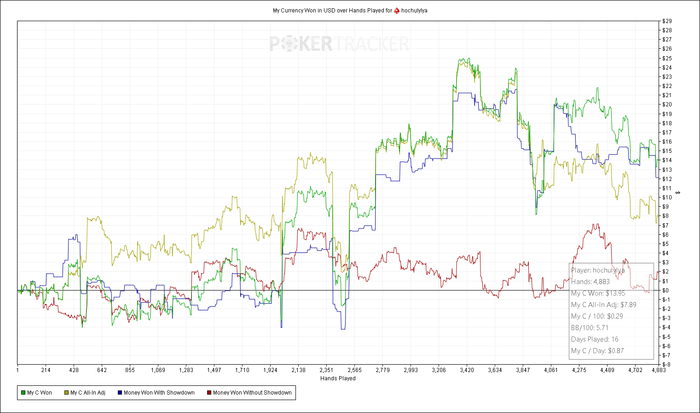Click the 2,993 x-axis tick label
This screenshot has width=700, height=413.
411,370
